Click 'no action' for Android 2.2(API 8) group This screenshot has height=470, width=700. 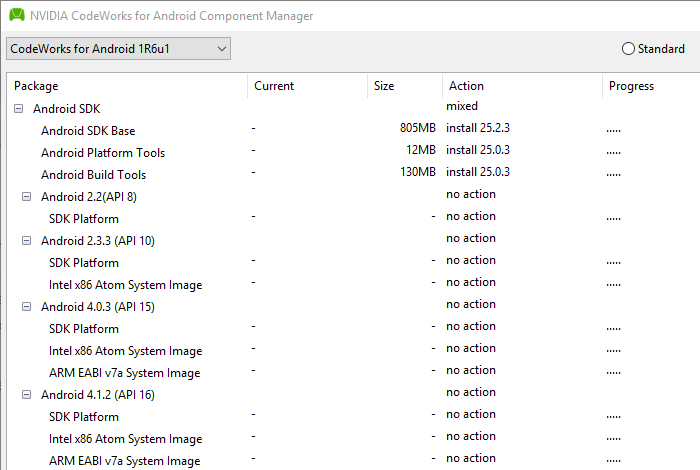click(x=471, y=194)
